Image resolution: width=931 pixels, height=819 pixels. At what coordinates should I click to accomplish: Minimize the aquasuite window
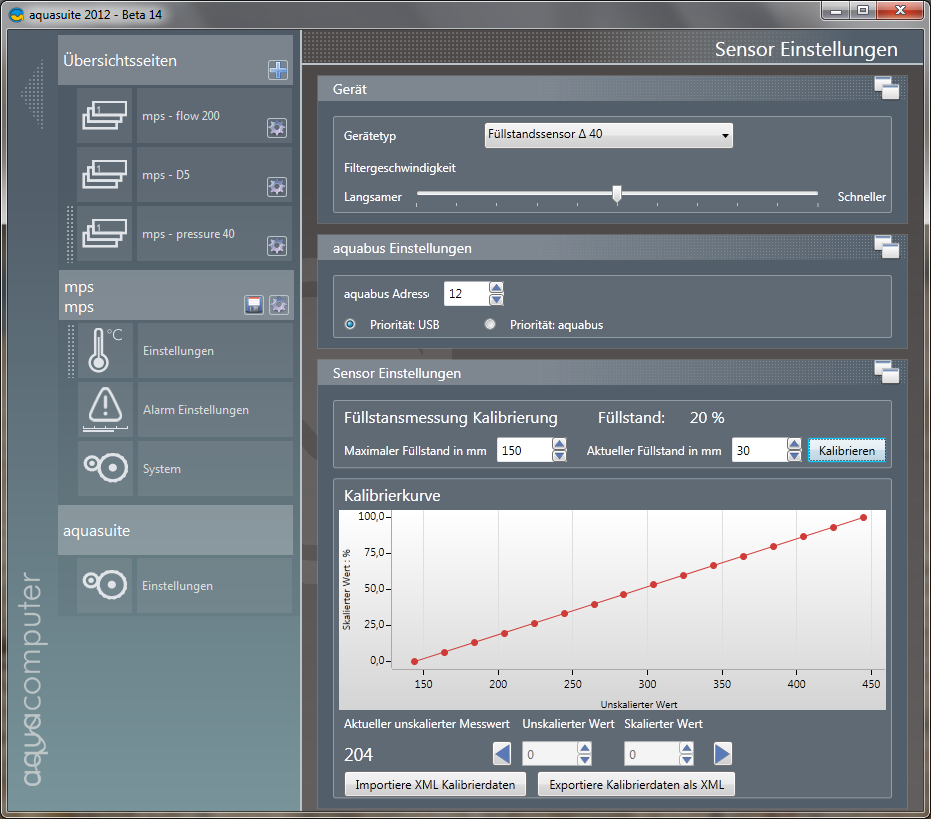[836, 11]
